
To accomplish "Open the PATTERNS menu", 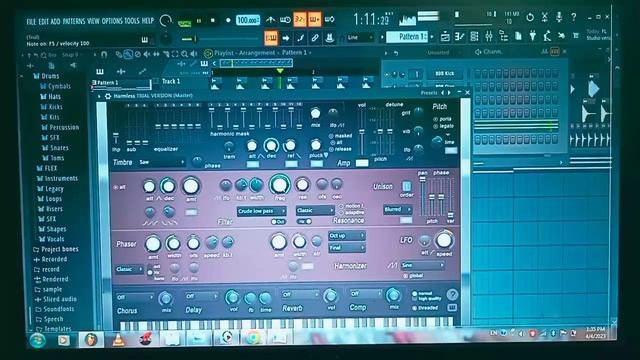I will (x=74, y=21).
